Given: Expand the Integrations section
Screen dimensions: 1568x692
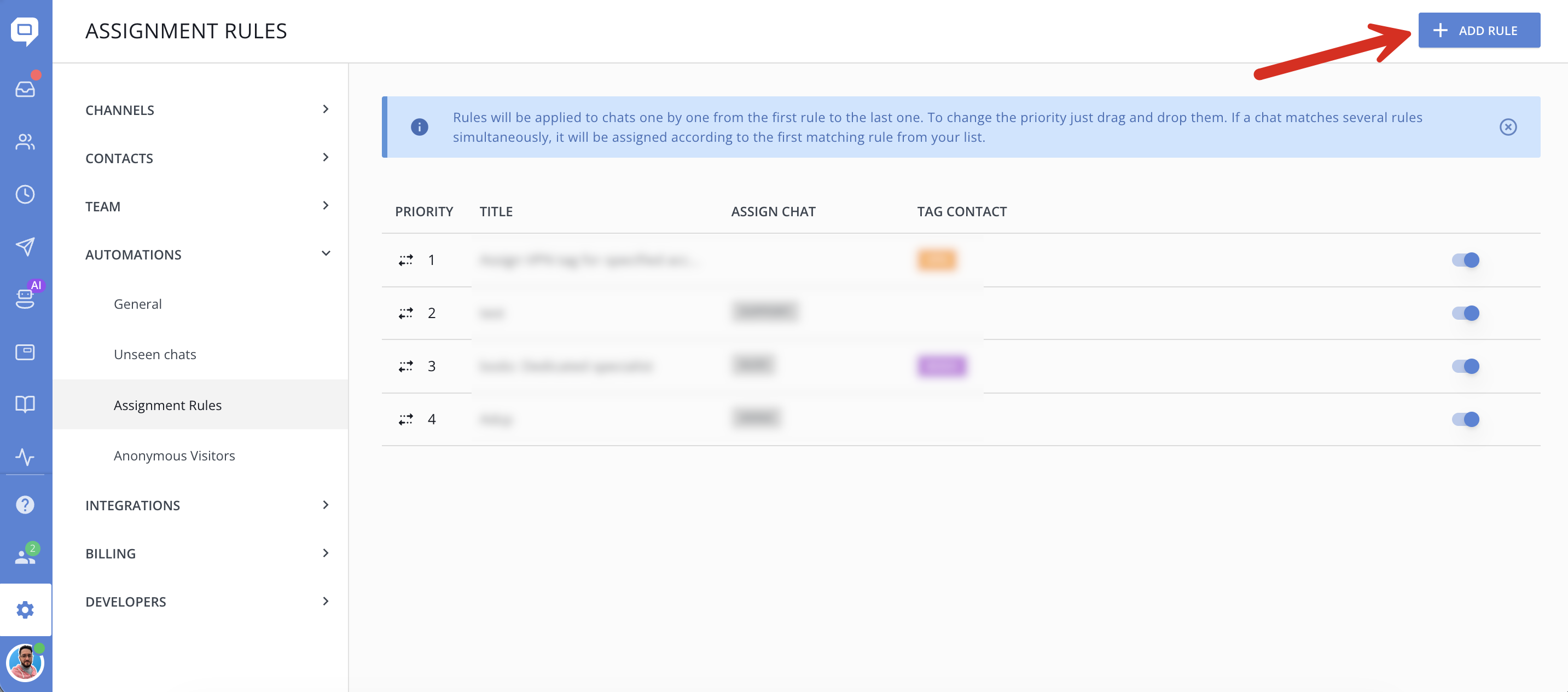Looking at the screenshot, I should [x=207, y=505].
